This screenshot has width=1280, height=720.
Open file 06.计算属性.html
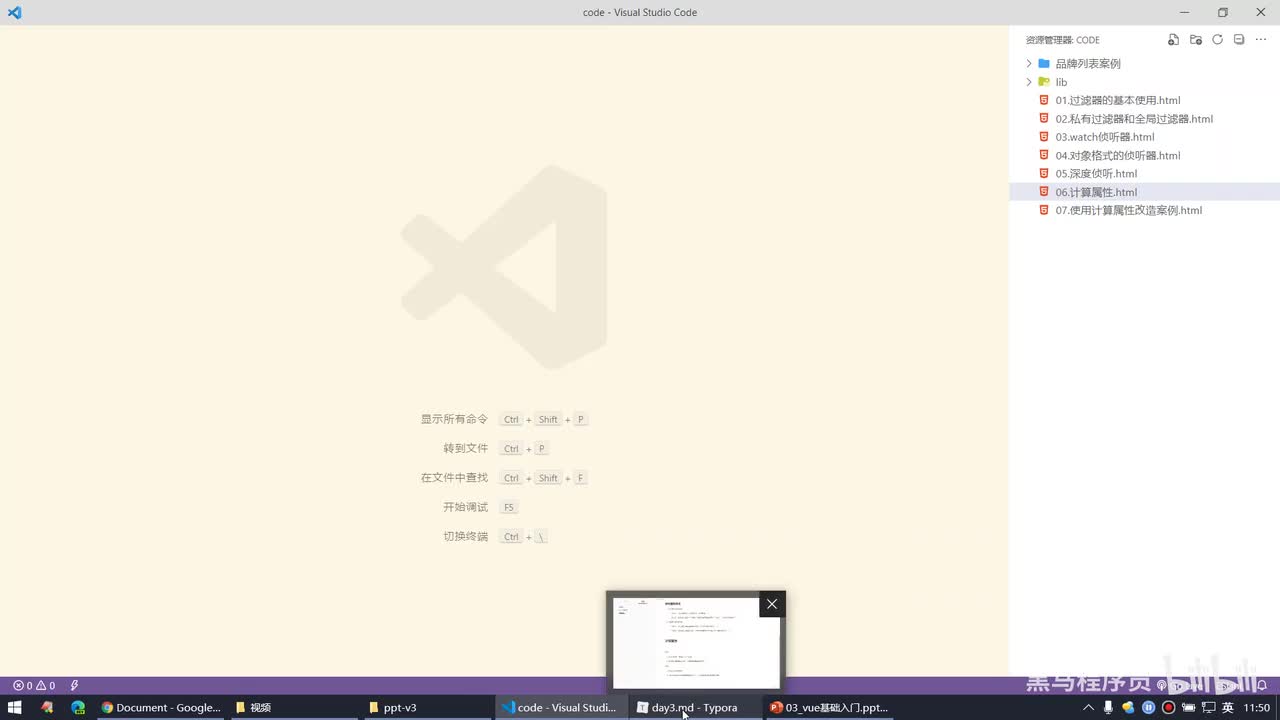tap(1144, 192)
